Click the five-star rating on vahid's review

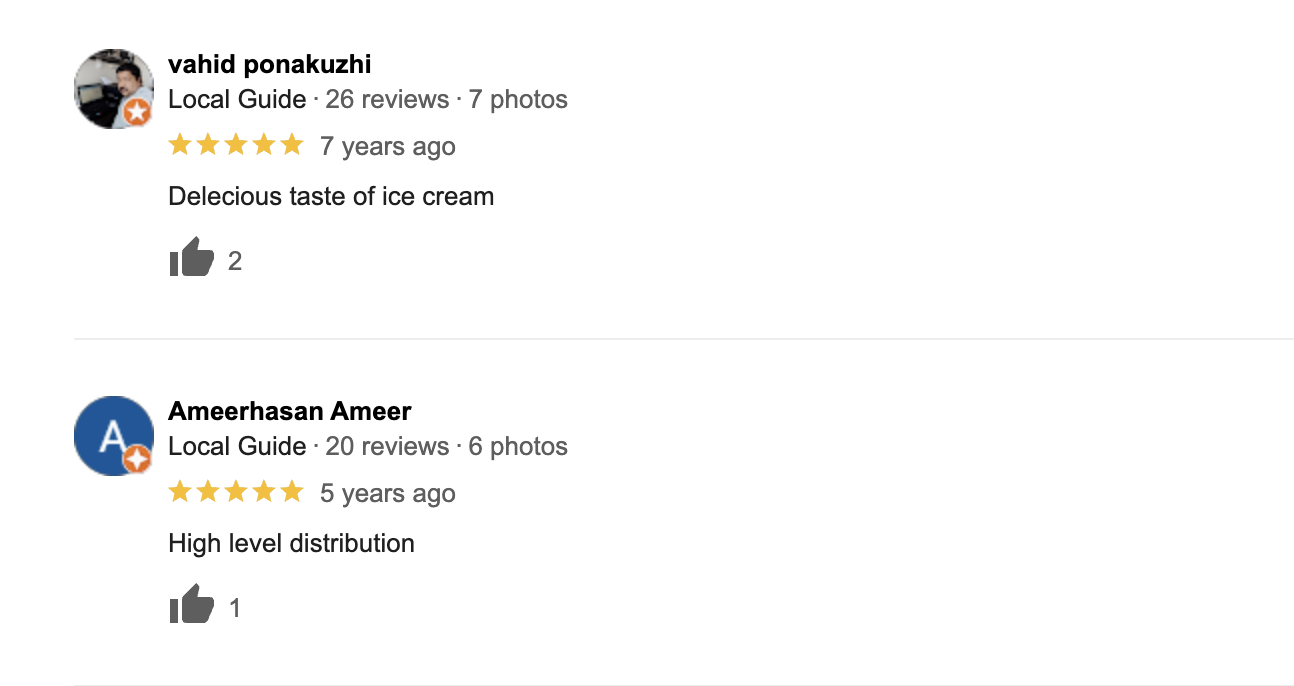[x=235, y=146]
